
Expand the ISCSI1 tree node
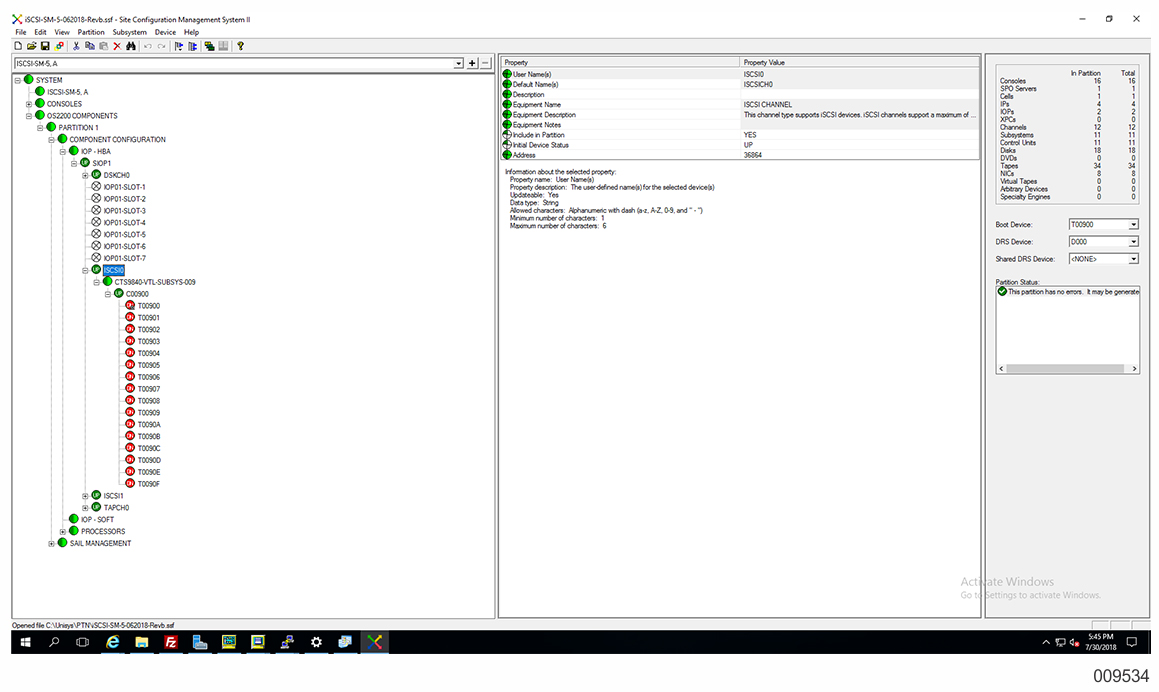[85, 496]
